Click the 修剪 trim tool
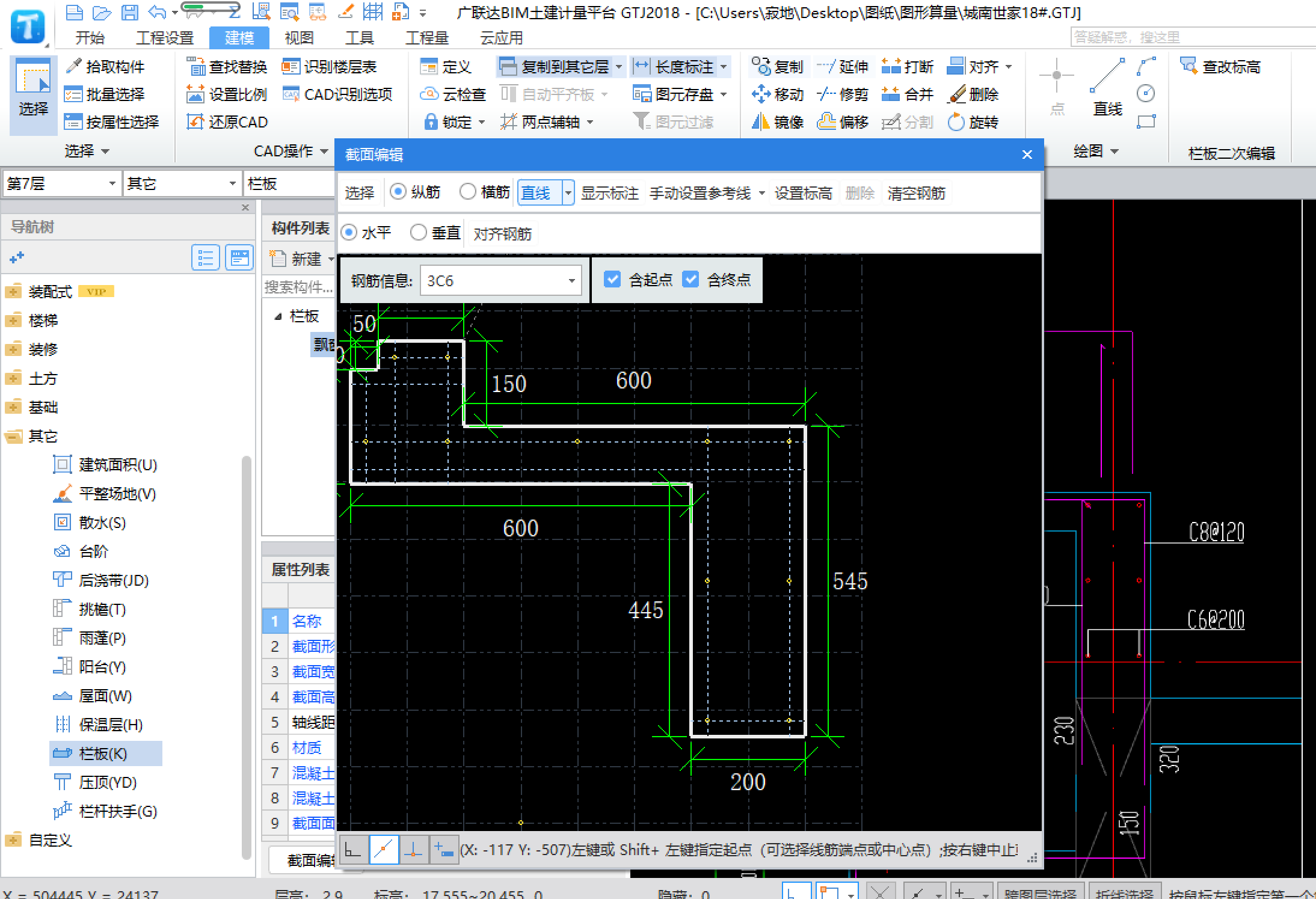The image size is (1316, 899). pos(843,94)
